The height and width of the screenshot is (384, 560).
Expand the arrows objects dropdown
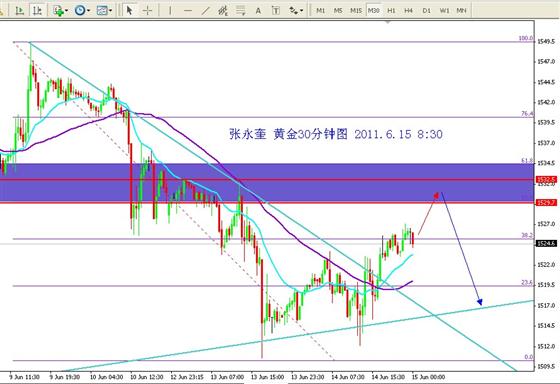pyautogui.click(x=302, y=11)
